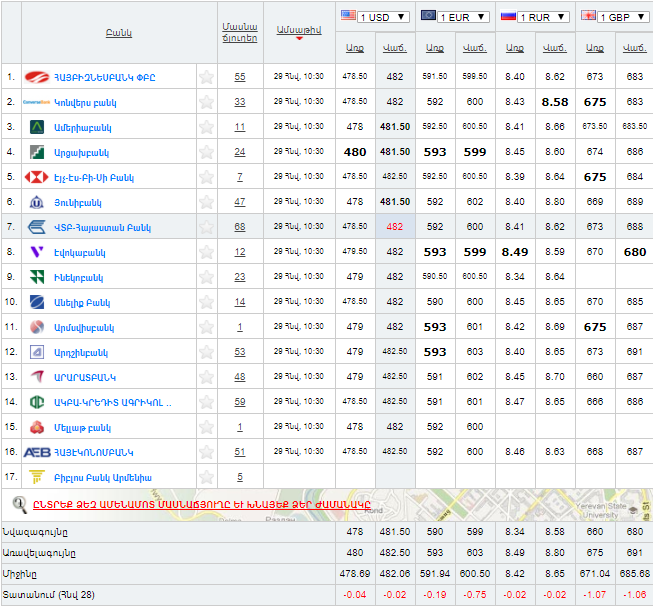Click the Ինեկոբանկ green logo icon

[37, 277]
